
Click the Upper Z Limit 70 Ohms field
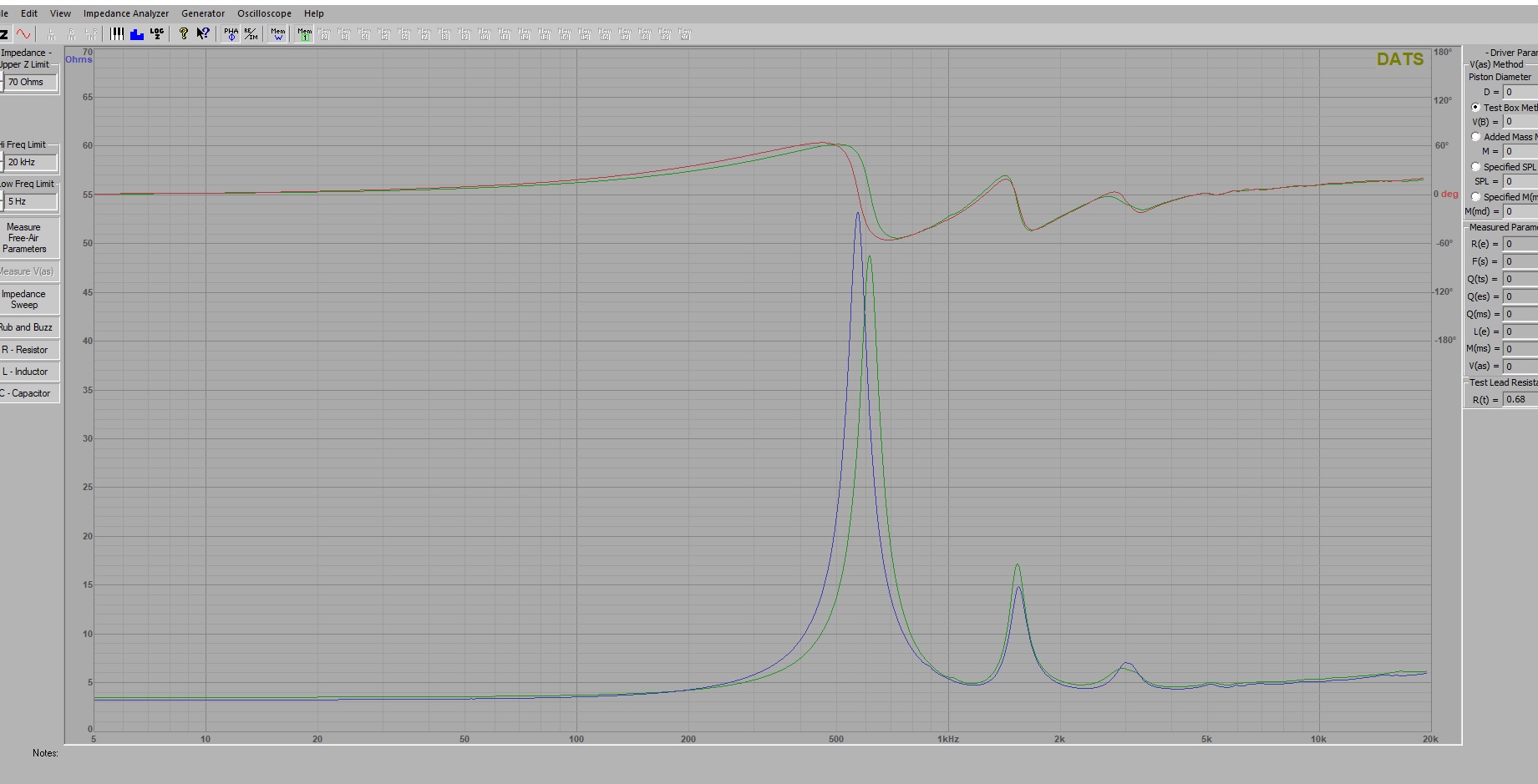coord(31,82)
